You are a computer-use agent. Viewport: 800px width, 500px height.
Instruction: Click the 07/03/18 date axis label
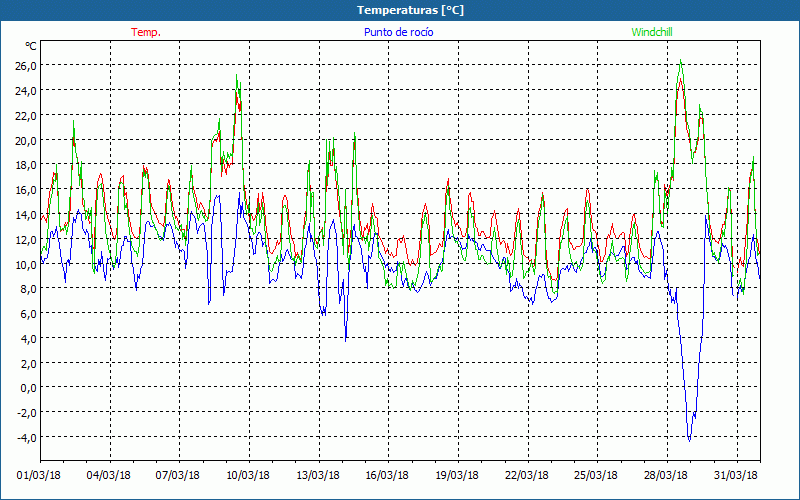(x=178, y=475)
